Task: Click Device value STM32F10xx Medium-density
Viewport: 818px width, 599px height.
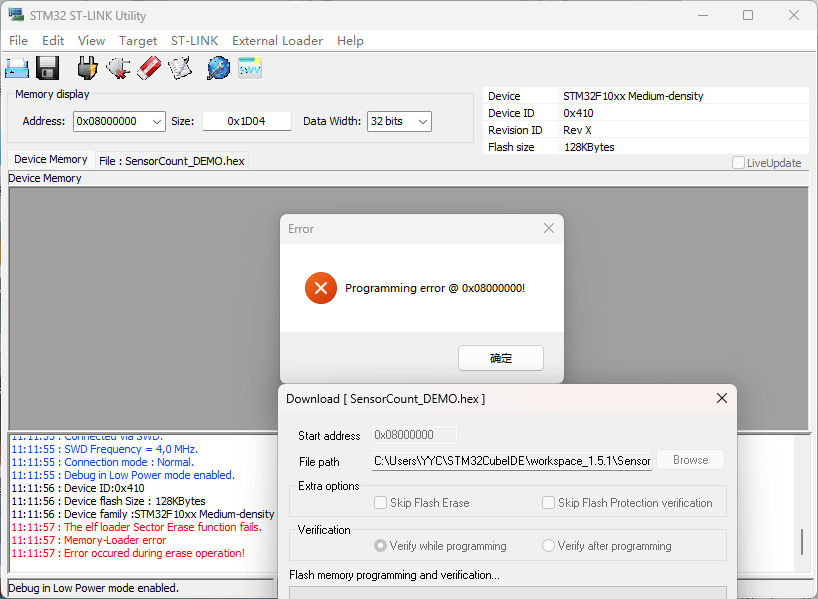Action: [x=633, y=96]
